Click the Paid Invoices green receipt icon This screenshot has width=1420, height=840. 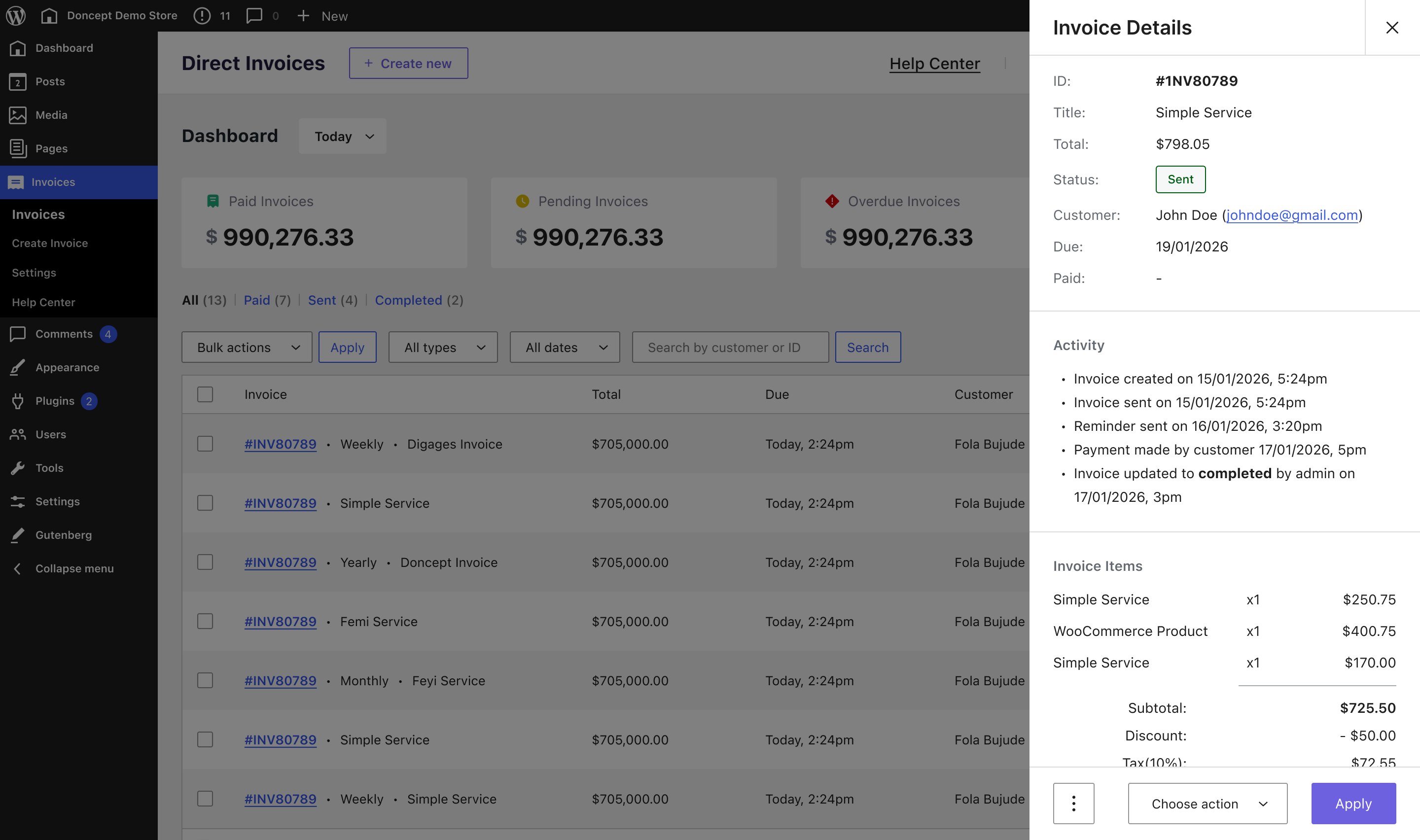(x=213, y=201)
